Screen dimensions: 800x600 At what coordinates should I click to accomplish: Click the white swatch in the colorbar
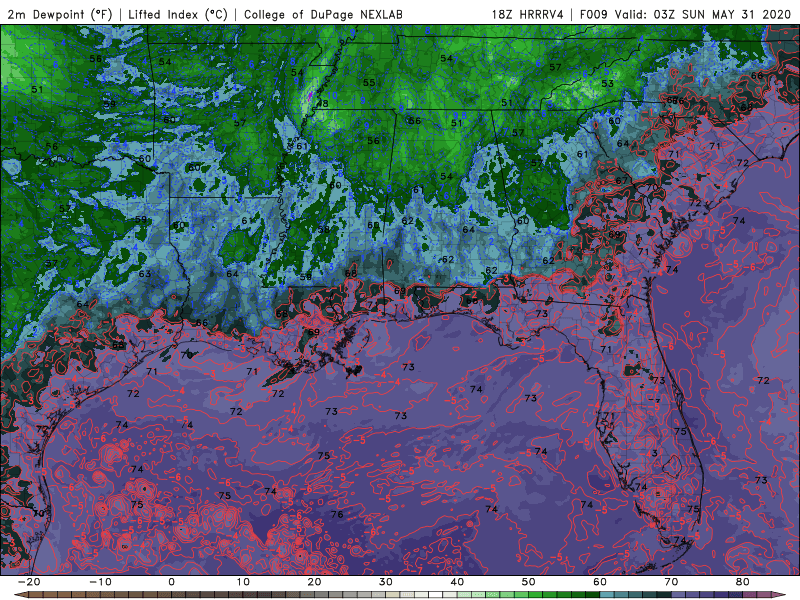click(435, 595)
